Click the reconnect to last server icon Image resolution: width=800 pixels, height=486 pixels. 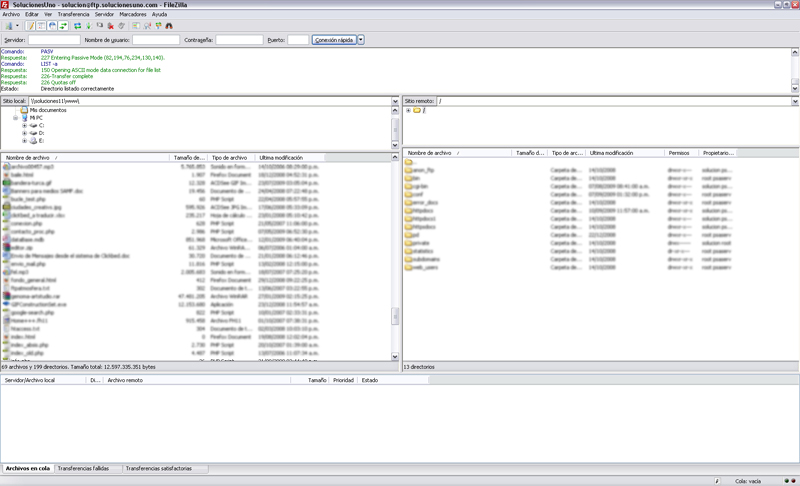121,25
